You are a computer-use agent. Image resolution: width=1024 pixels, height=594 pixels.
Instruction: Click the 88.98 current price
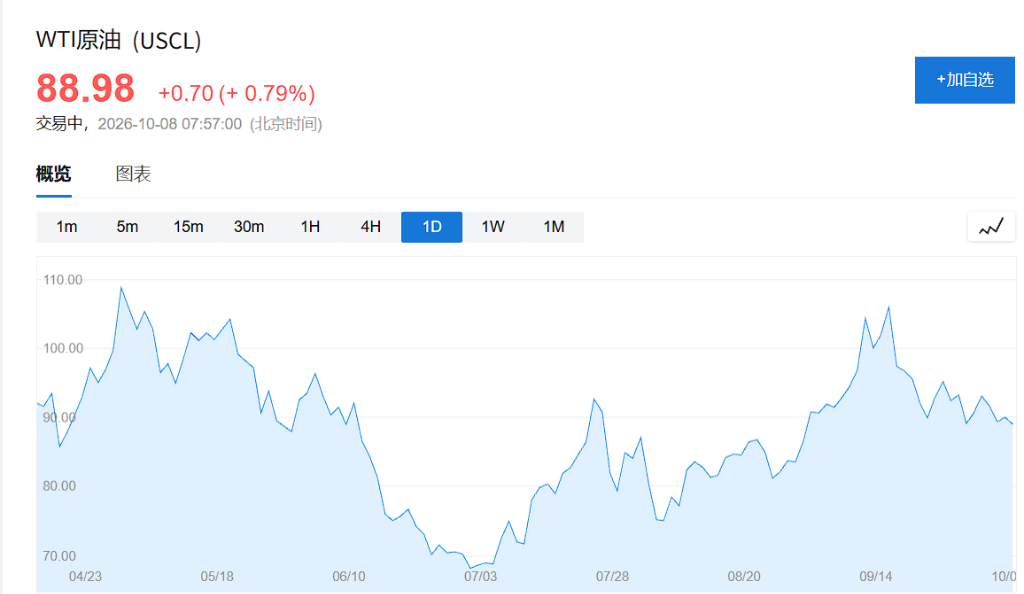86,89
